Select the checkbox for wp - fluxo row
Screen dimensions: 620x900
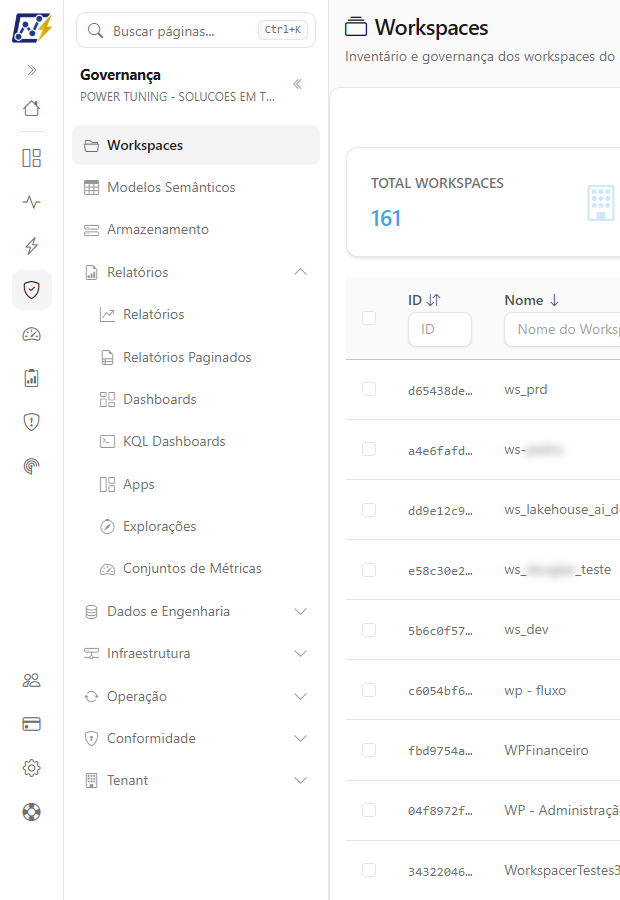[x=369, y=690]
